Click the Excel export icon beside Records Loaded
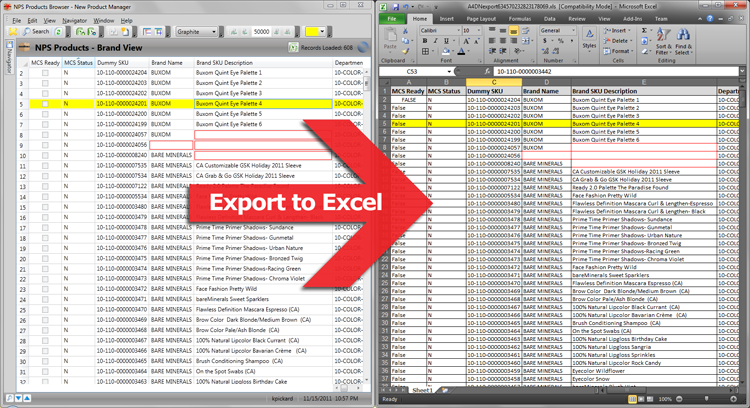 293,47
